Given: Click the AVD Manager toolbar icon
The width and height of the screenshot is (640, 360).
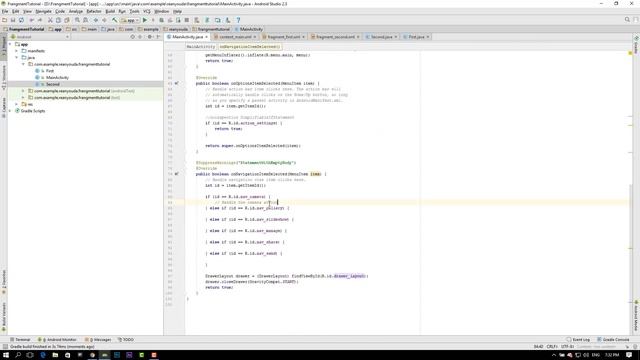Looking at the screenshot, I should (218, 20).
